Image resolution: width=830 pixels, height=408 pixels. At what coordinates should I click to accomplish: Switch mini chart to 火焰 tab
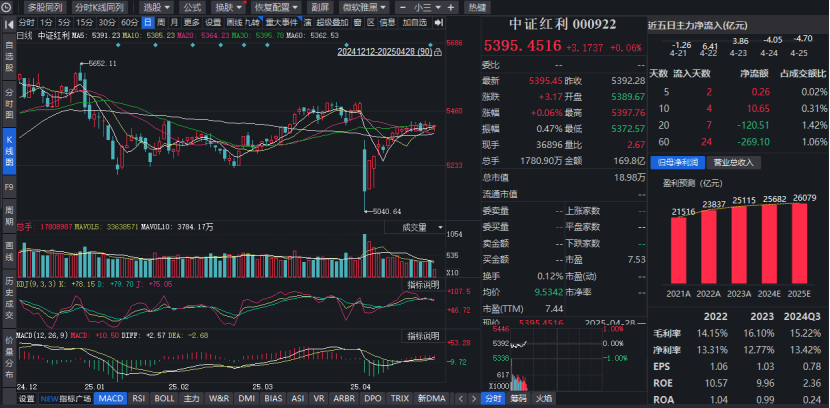[x=544, y=398]
